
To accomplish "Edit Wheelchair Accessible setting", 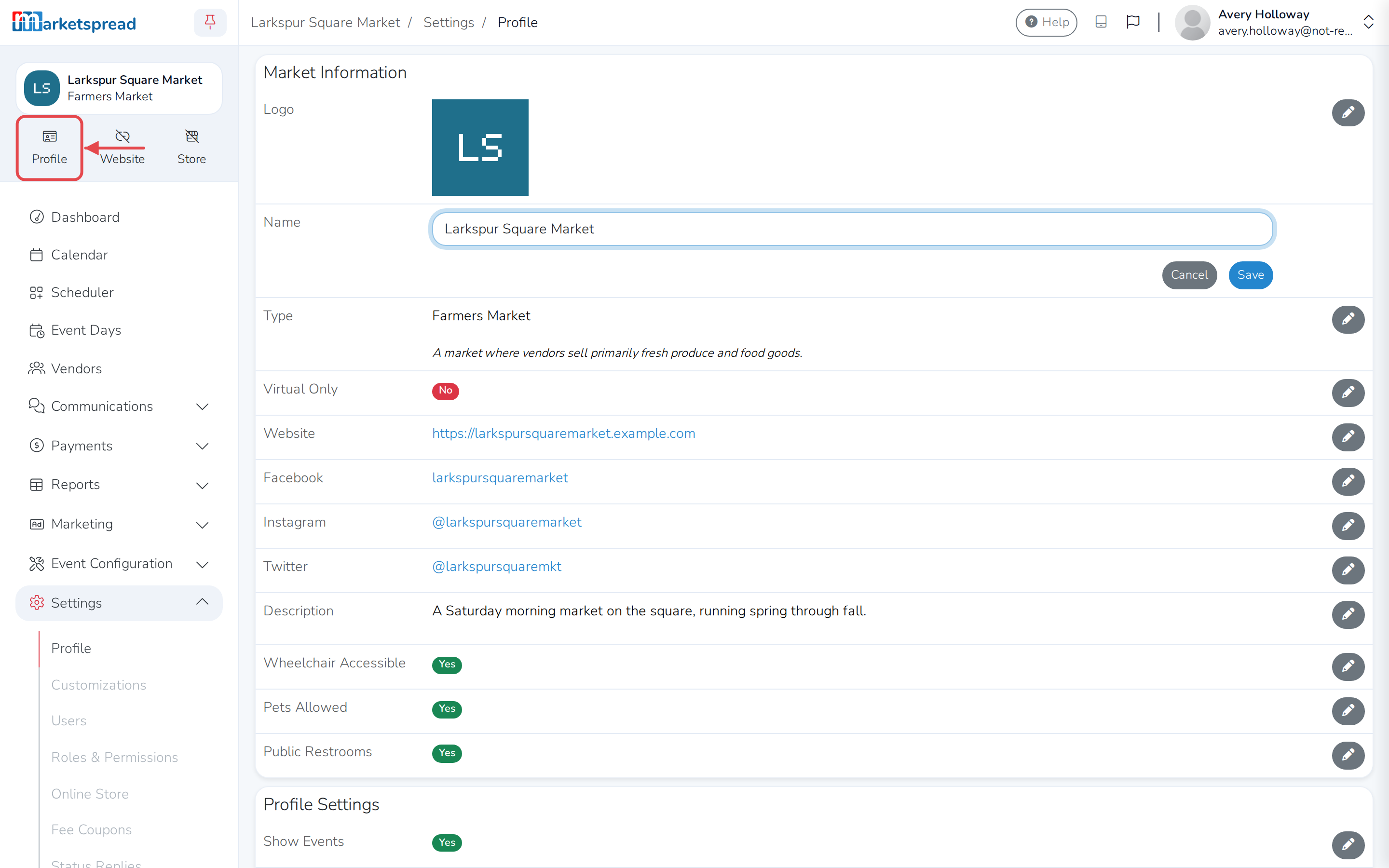I will click(x=1348, y=666).
